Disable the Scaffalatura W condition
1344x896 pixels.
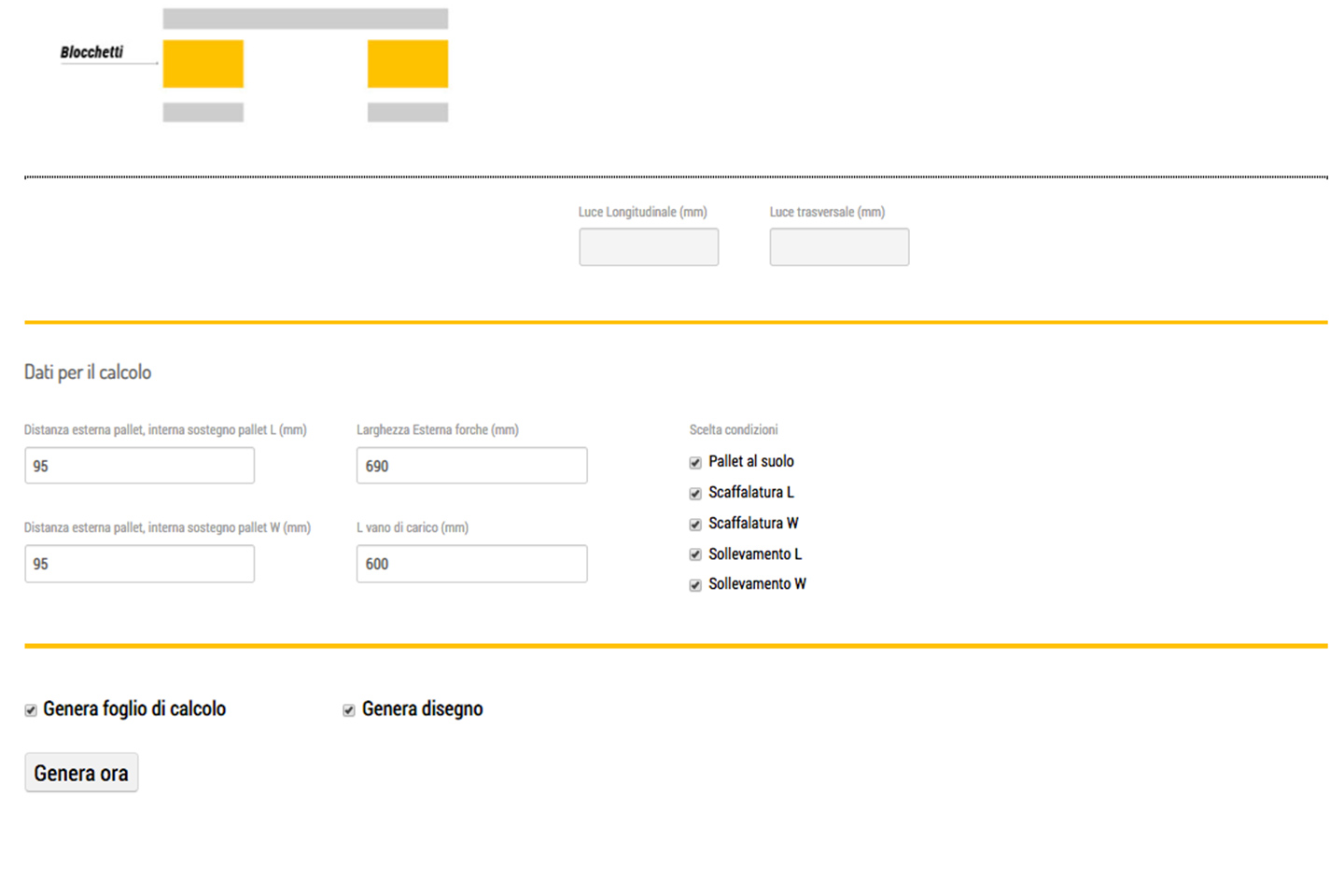695,525
